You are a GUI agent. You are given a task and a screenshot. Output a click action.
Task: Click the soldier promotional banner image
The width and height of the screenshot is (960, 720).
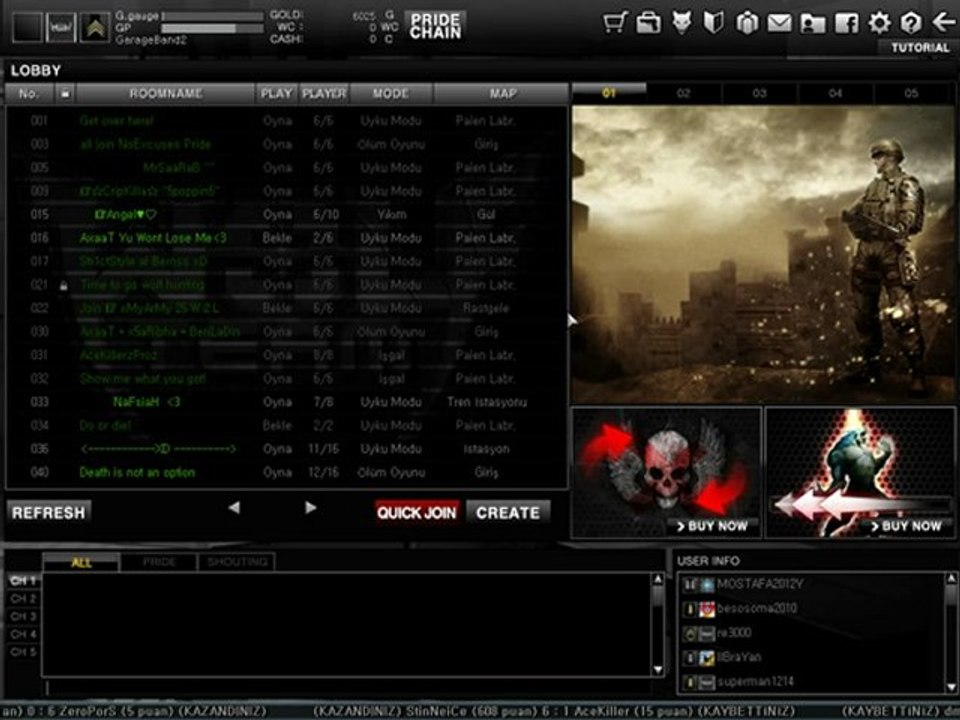tap(763, 254)
